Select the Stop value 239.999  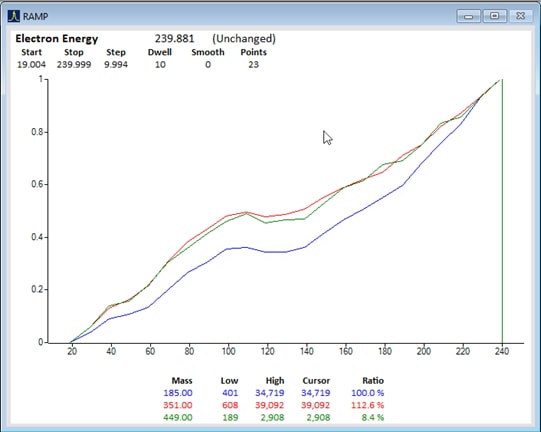click(x=74, y=65)
